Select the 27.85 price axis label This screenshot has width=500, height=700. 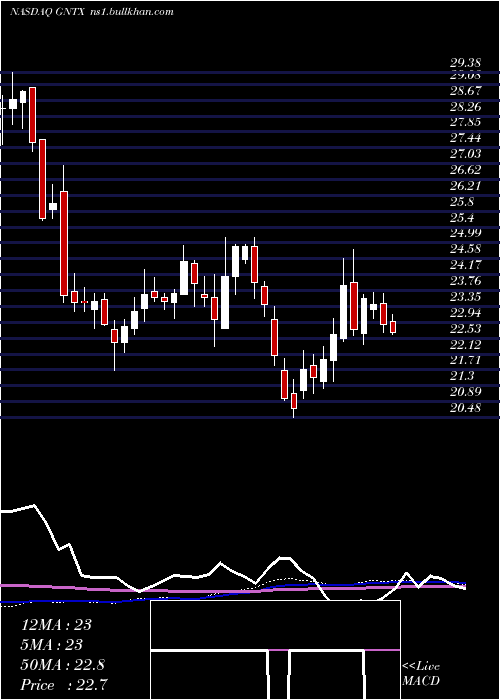pos(465,122)
